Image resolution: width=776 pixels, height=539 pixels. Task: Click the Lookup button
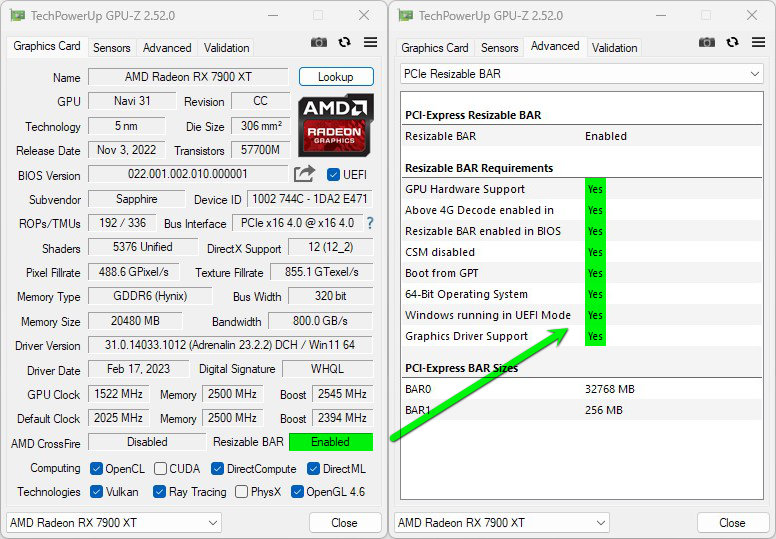point(336,77)
